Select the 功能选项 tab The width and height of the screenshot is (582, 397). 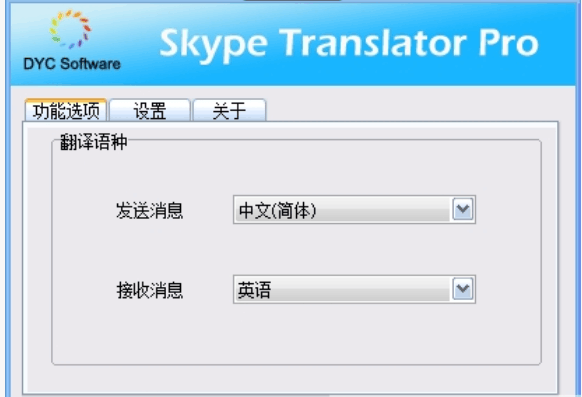pos(66,110)
